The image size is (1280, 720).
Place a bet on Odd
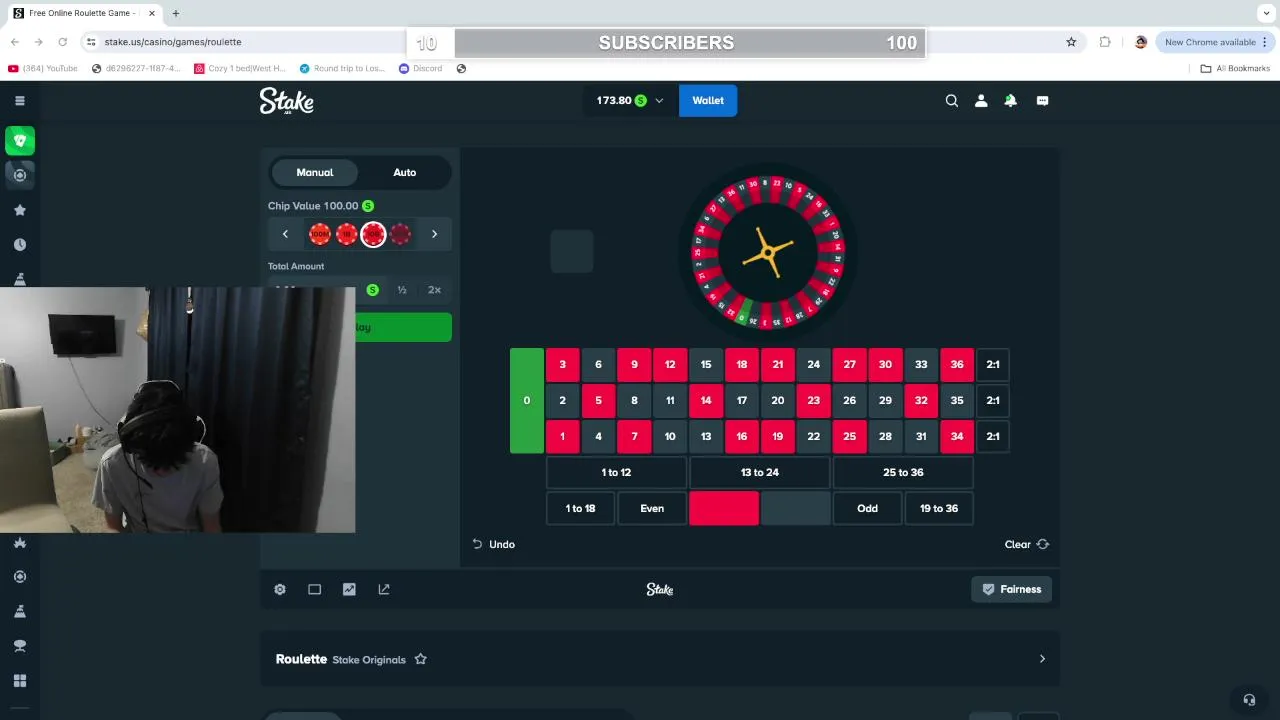867,508
